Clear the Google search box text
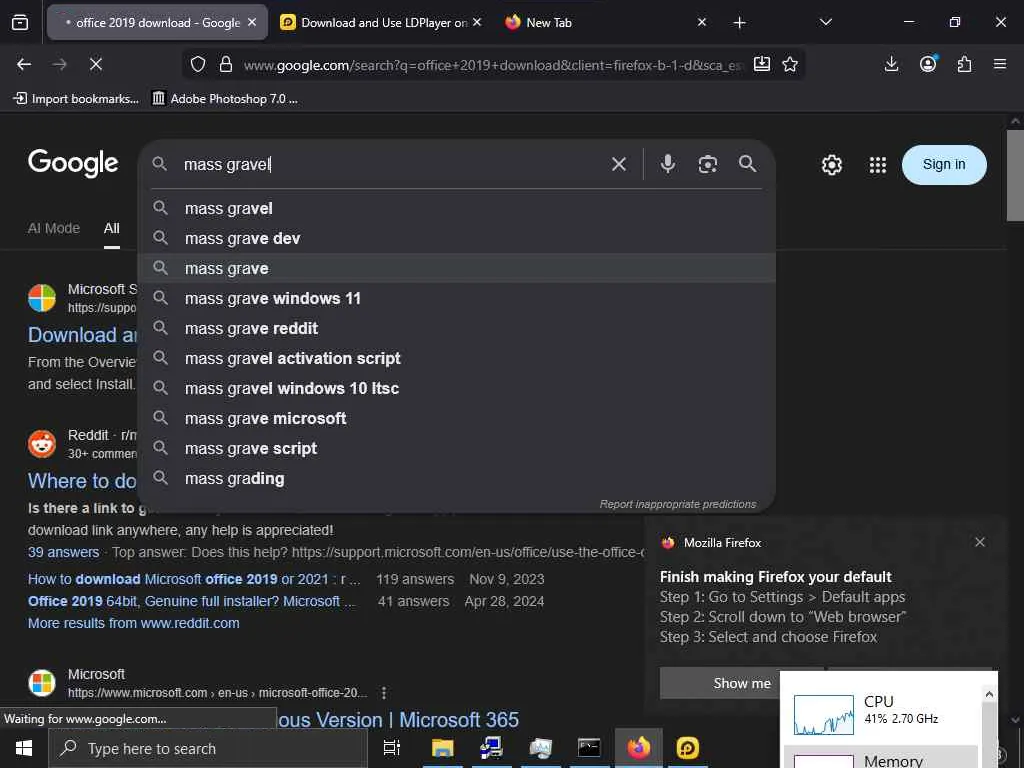Viewport: 1024px width, 768px height. coord(618,164)
